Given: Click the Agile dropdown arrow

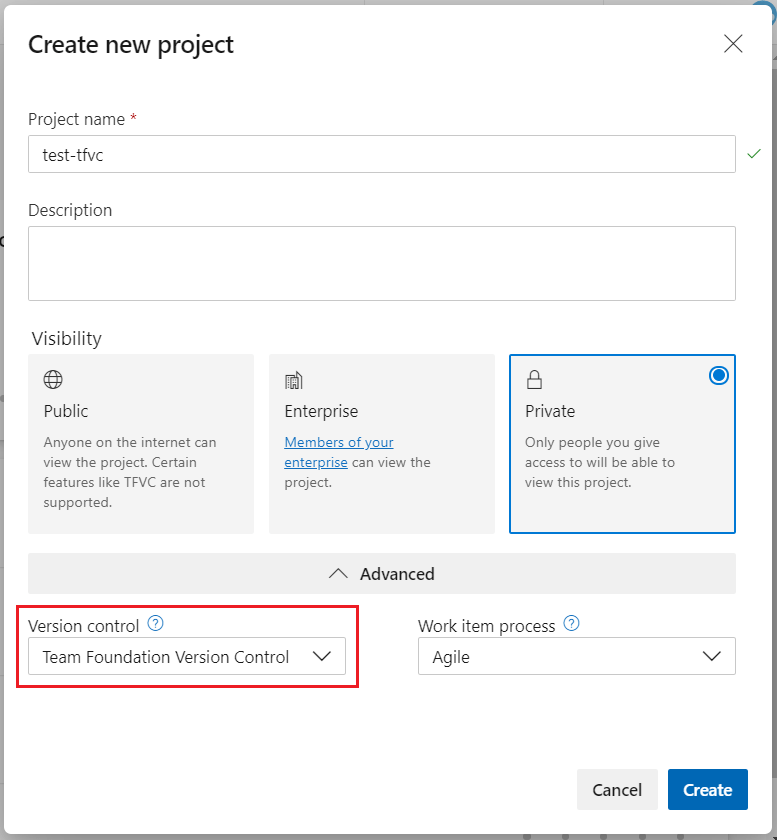Looking at the screenshot, I should tap(712, 657).
